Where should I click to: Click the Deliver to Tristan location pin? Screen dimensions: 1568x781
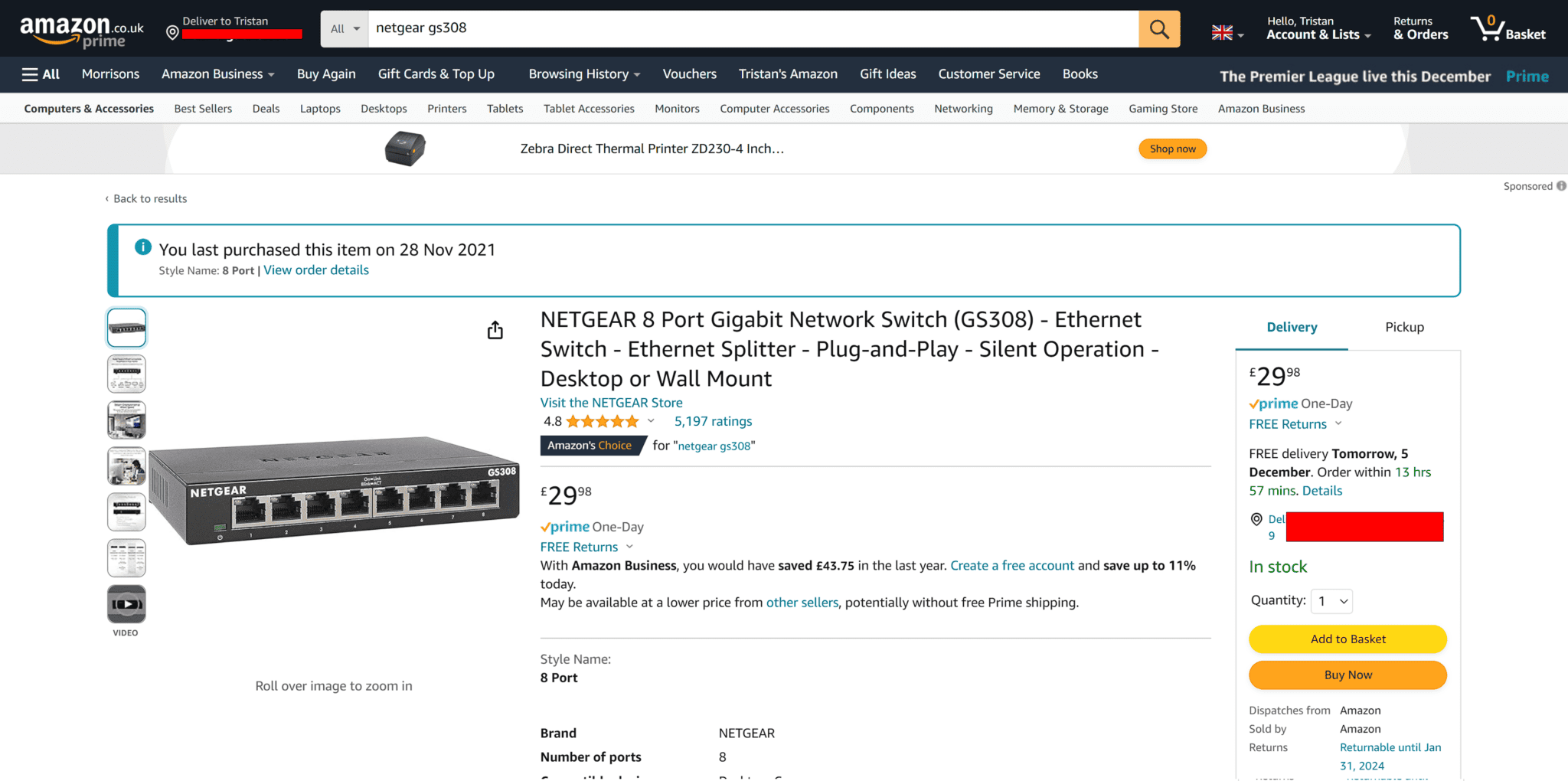click(x=172, y=32)
